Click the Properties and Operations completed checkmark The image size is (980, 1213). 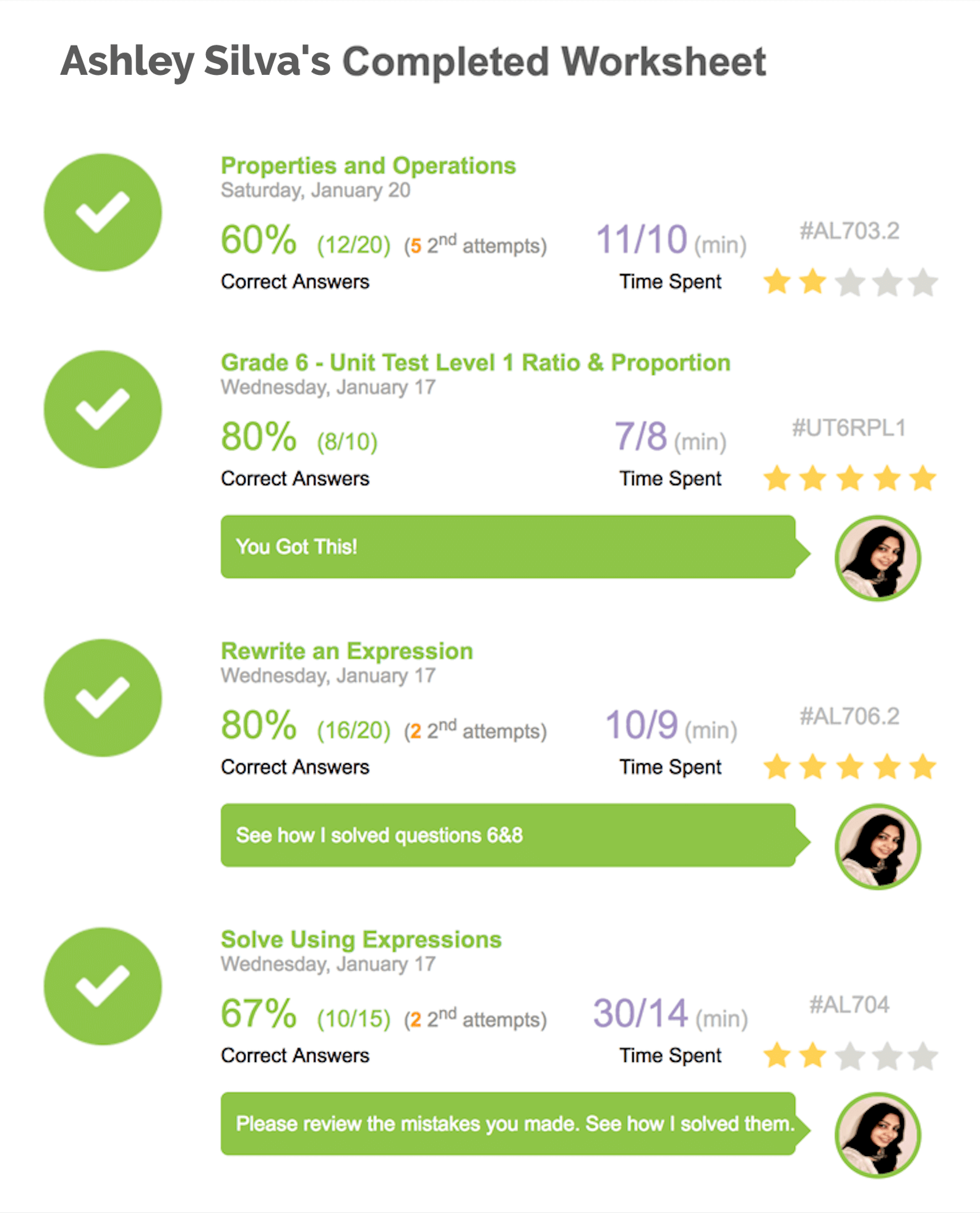pyautogui.click(x=103, y=212)
